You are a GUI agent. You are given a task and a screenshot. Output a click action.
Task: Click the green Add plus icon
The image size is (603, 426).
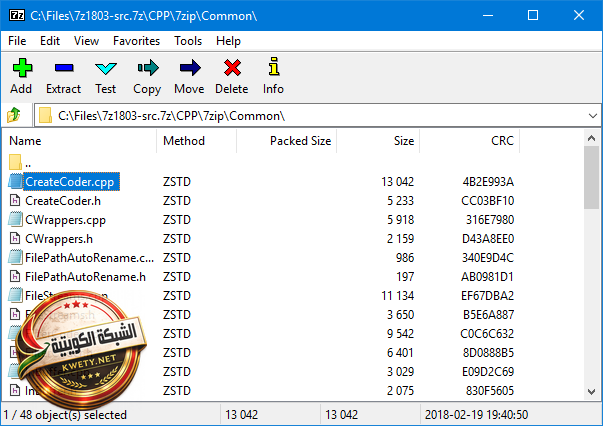click(22, 69)
